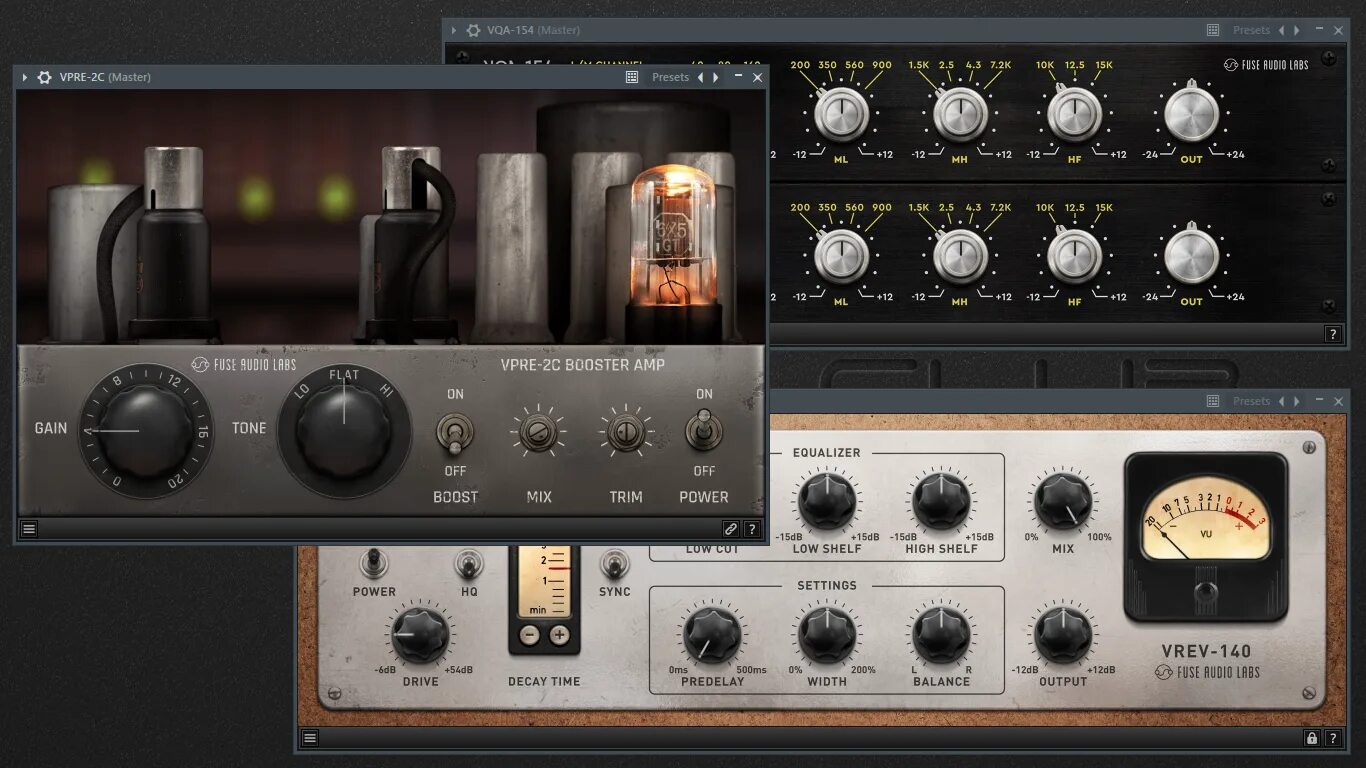Screen dimensions: 1366x768
Task: Increase decay time with plus button
Action: (559, 635)
